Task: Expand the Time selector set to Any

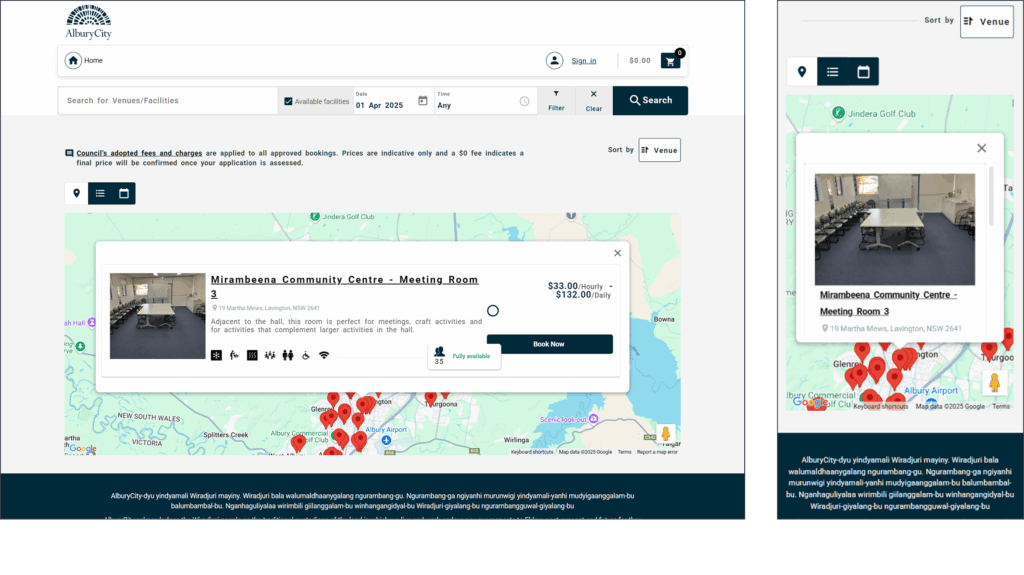Action: click(480, 105)
